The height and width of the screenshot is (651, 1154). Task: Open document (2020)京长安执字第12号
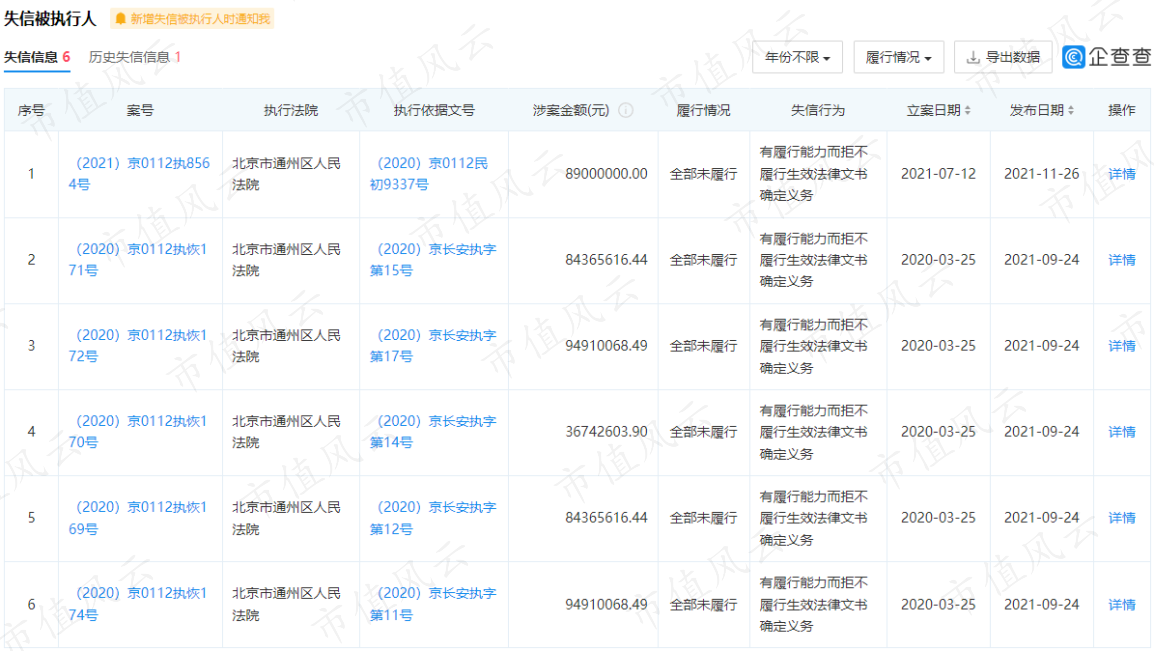(x=433, y=518)
